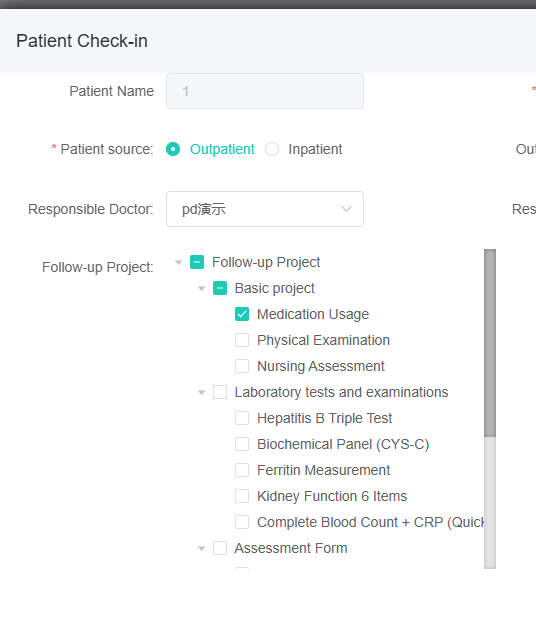Viewport: 536px width, 621px height.
Task: Tick the Nursing Assessment checkbox
Action: coord(242,366)
